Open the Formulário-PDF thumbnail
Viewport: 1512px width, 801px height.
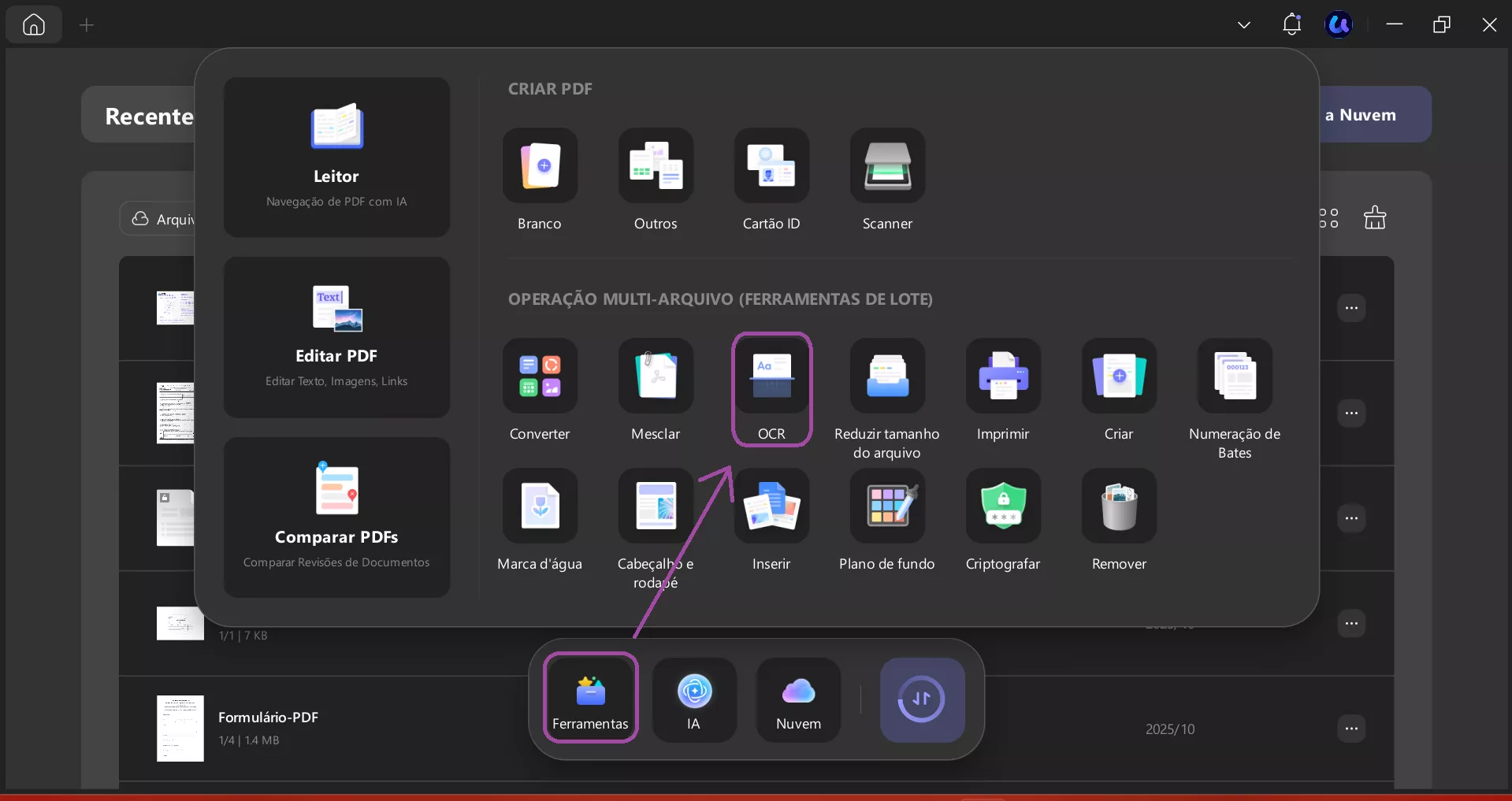180,728
